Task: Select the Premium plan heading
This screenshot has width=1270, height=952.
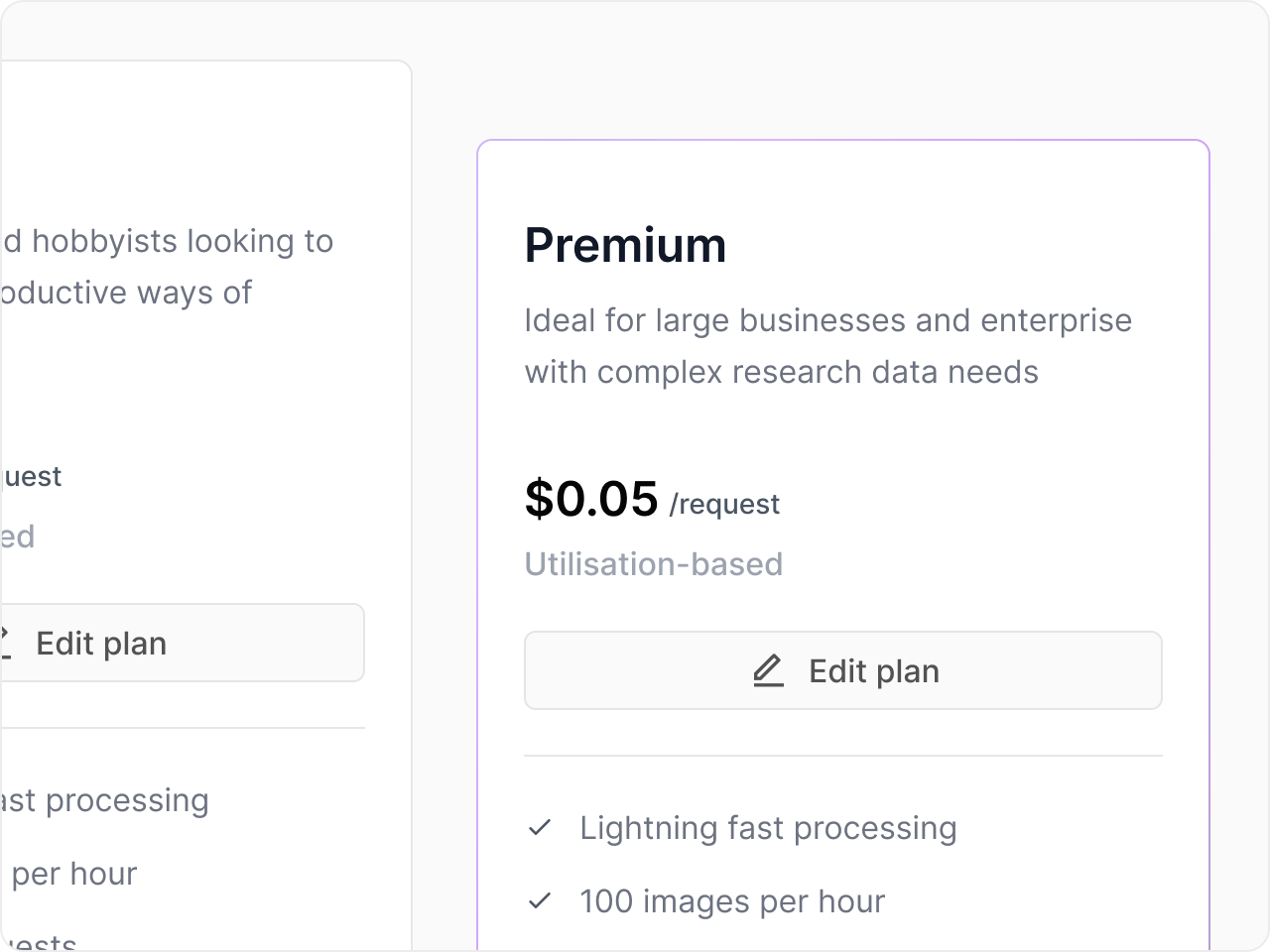Action: [x=625, y=245]
